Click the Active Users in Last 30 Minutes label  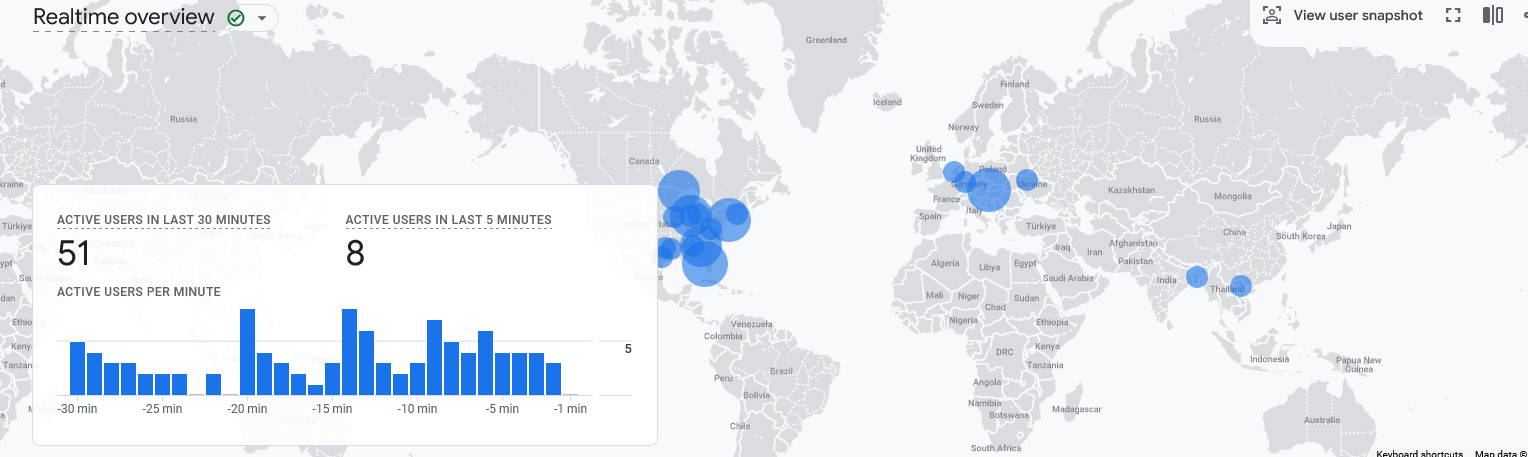coord(164,220)
